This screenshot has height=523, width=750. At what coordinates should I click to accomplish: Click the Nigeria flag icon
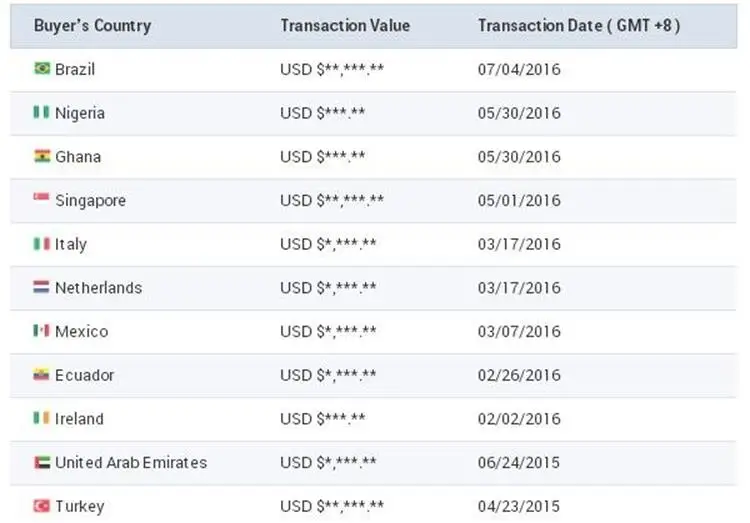pos(42,113)
